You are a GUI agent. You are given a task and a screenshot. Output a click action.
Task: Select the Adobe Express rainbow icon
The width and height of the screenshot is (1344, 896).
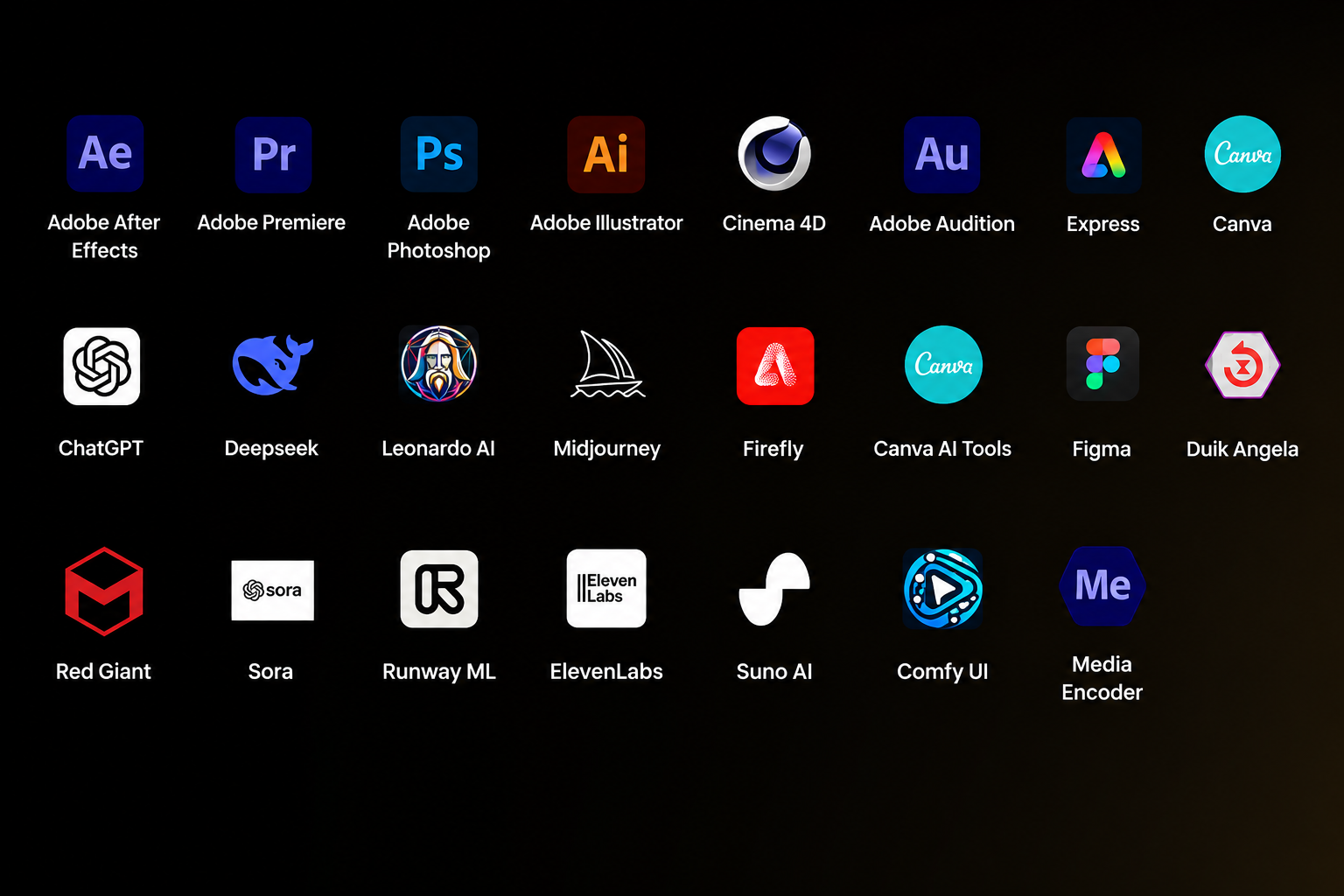pyautogui.click(x=1103, y=155)
